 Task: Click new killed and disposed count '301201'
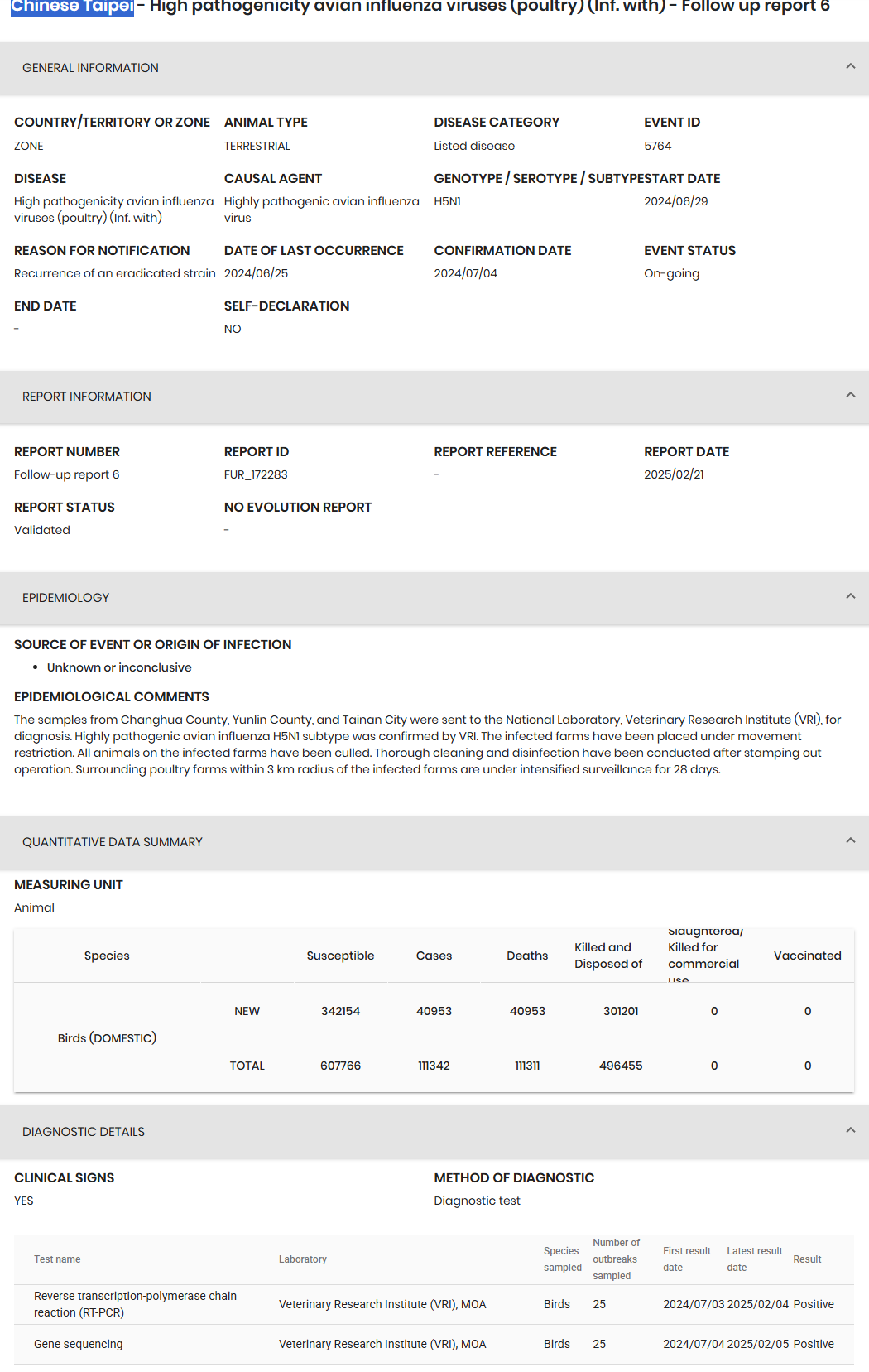(621, 1011)
